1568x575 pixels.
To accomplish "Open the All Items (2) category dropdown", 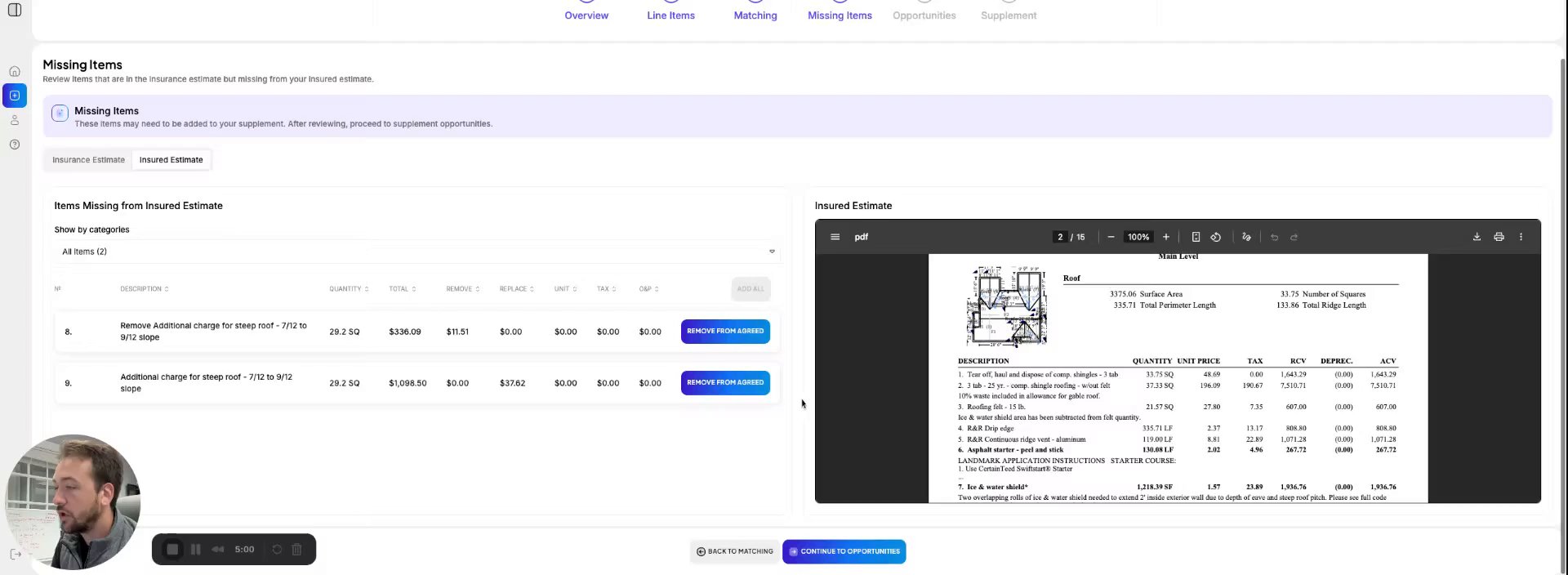I will point(417,252).
